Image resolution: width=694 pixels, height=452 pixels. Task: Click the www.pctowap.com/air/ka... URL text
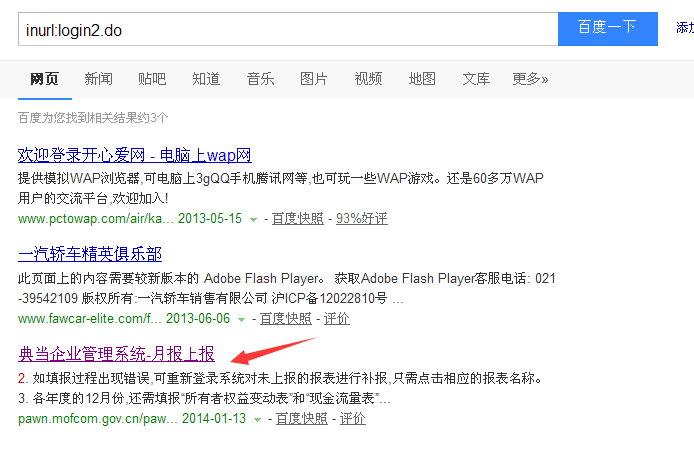pos(95,219)
